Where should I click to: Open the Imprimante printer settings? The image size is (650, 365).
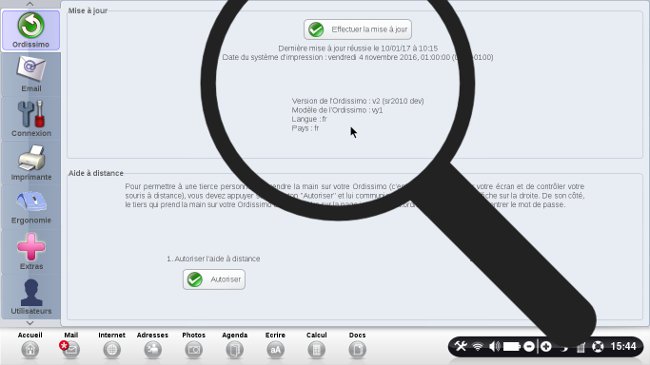pyautogui.click(x=31, y=163)
